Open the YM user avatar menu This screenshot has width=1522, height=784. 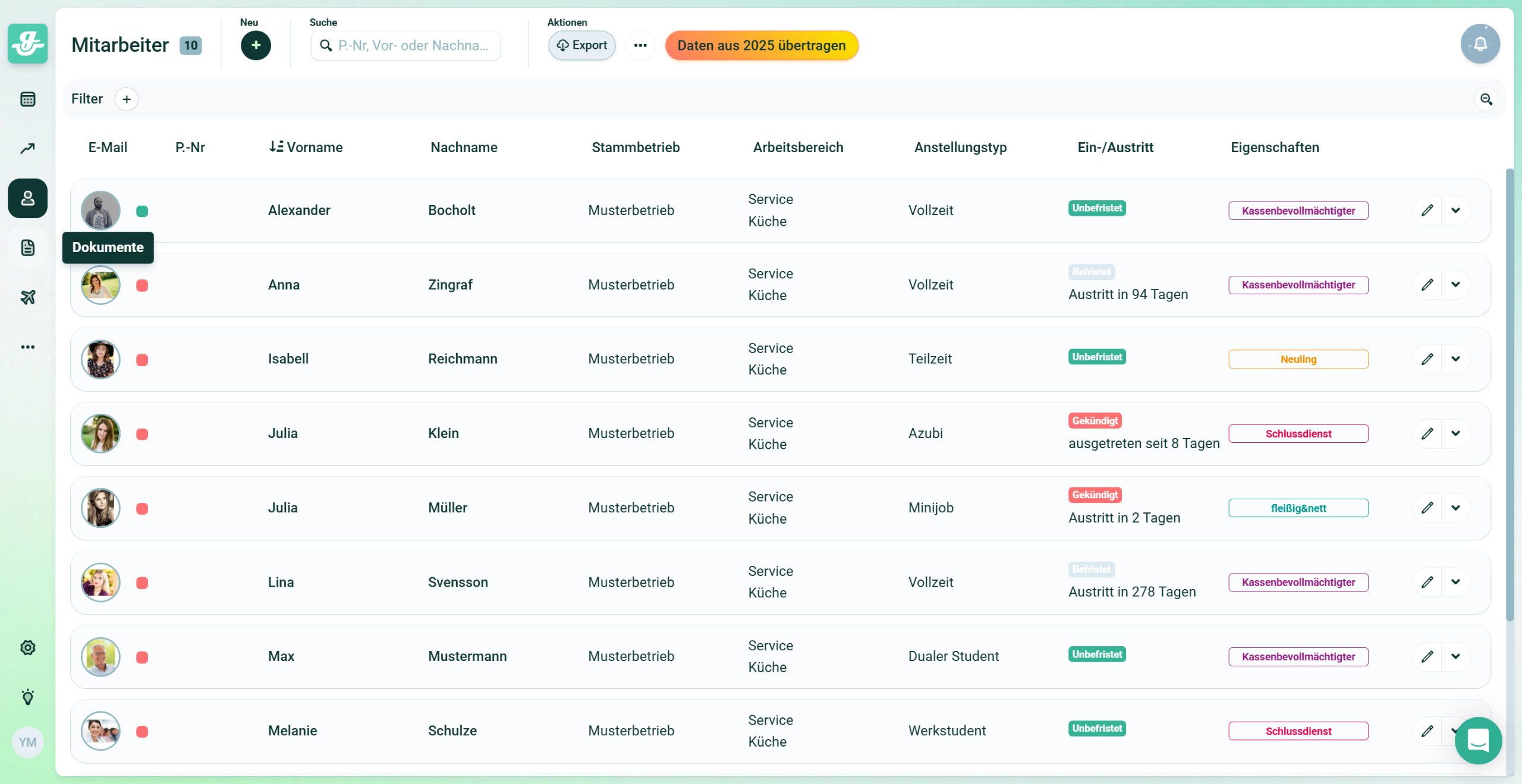[27, 742]
